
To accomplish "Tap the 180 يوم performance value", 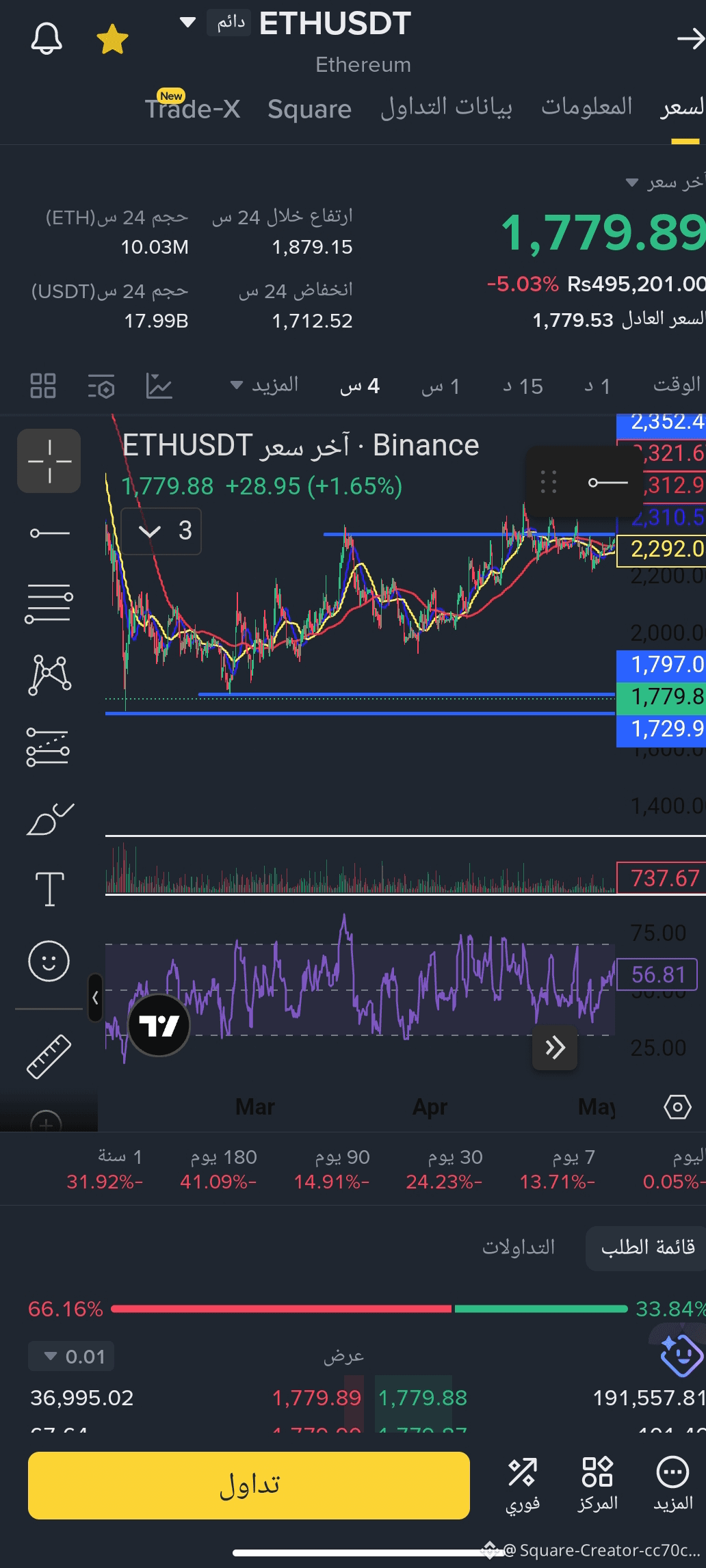I will coord(218,1182).
